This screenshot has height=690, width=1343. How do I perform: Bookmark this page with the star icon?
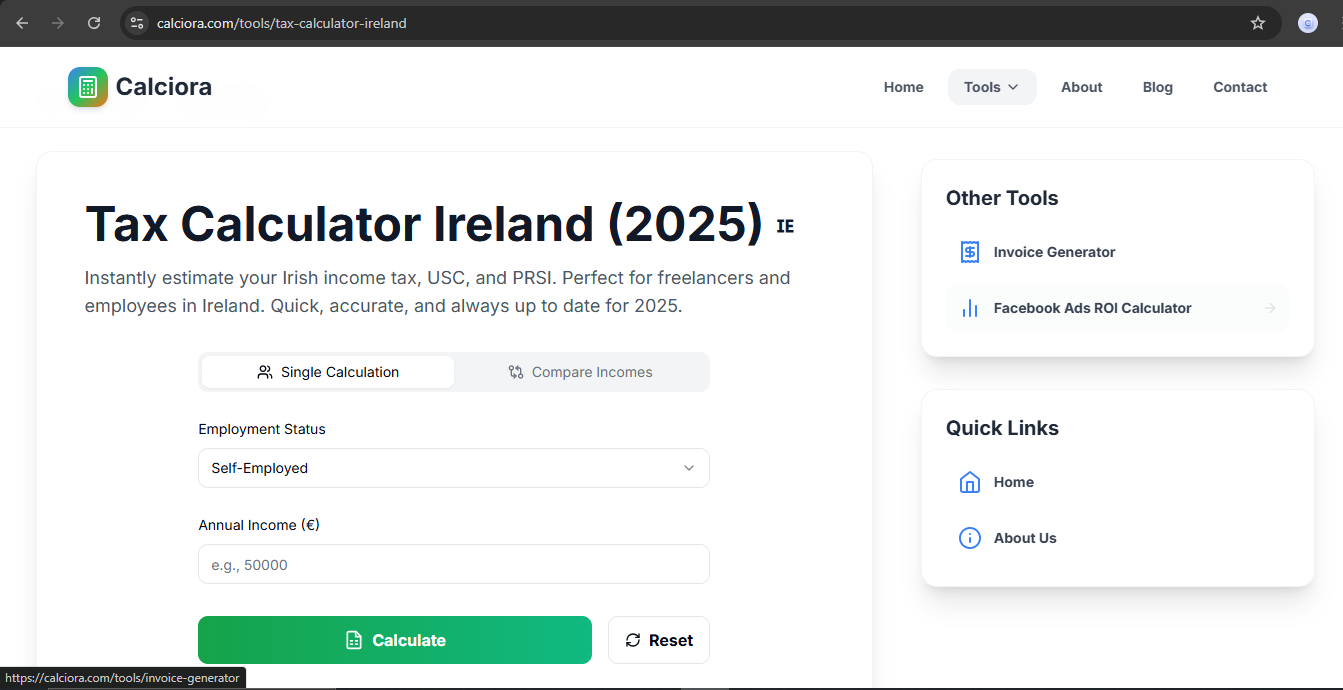click(x=1258, y=23)
